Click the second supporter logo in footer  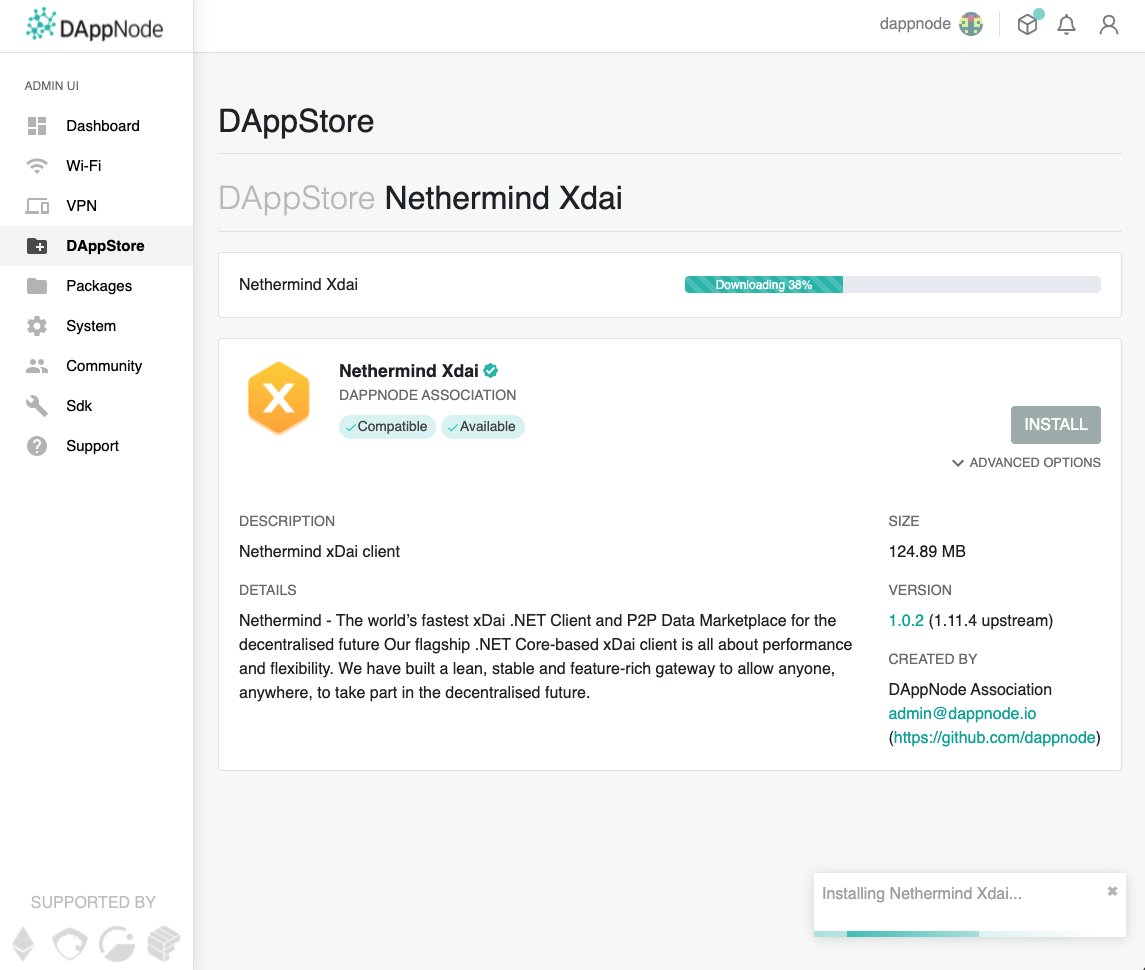70,943
